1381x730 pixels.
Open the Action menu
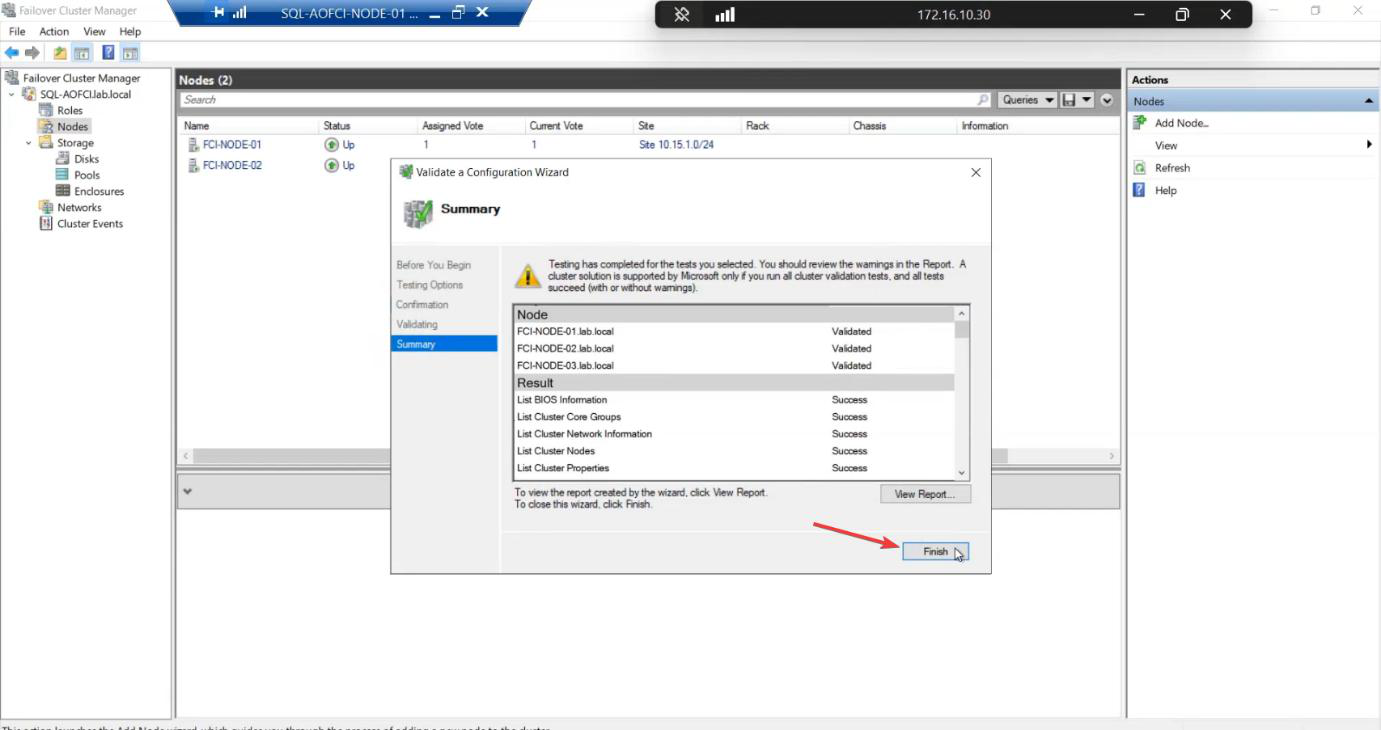(54, 32)
